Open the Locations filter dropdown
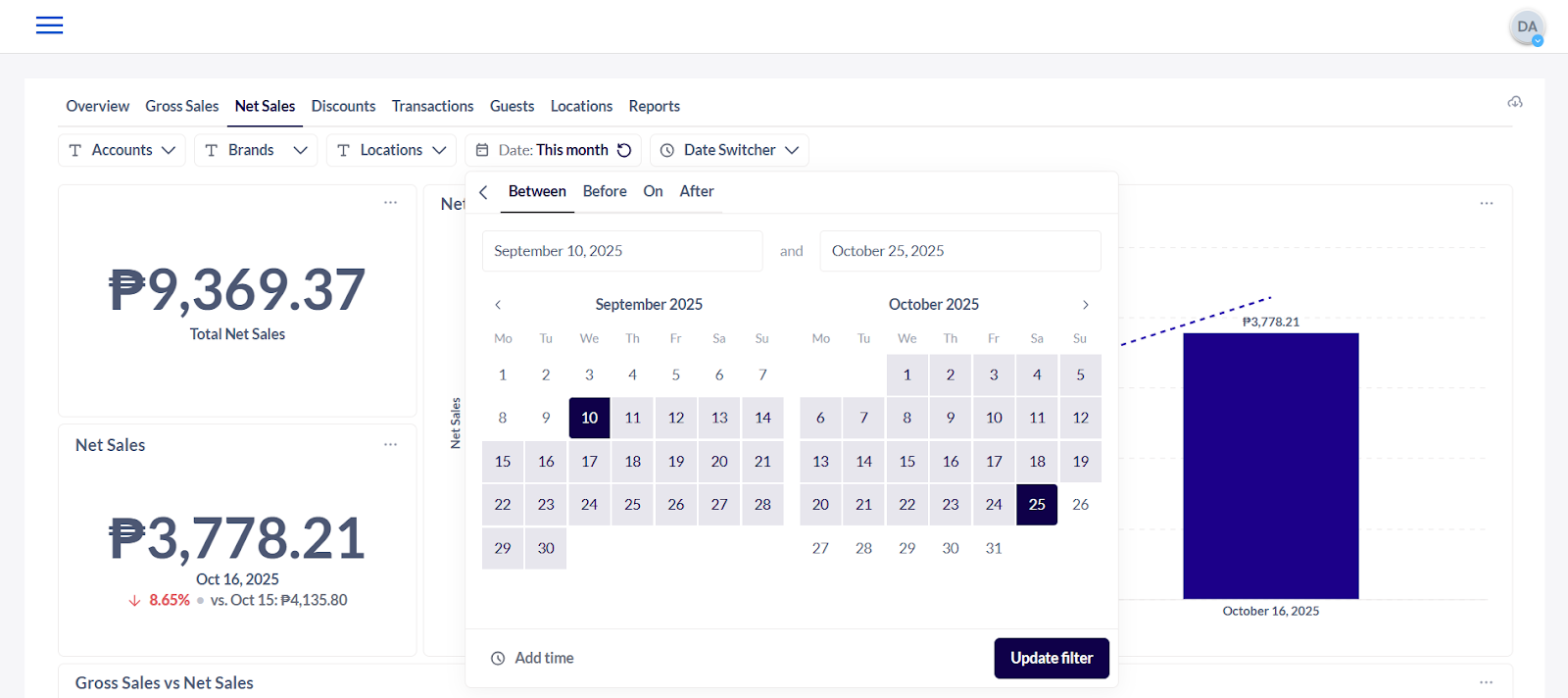This screenshot has height=698, width=1568. 391,150
